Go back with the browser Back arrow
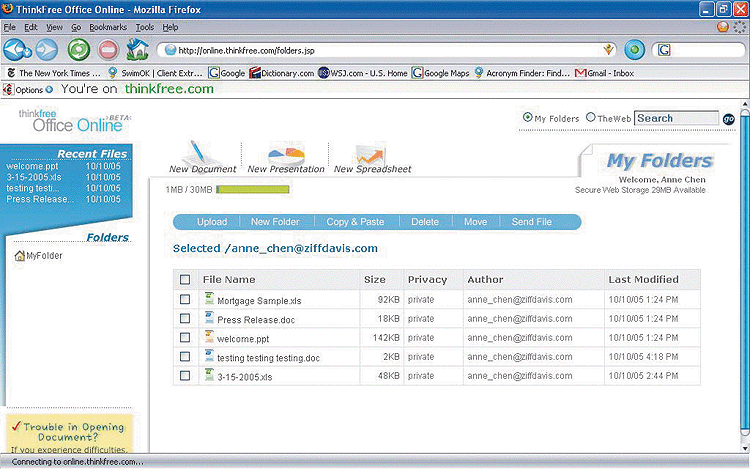Image resolution: width=750 pixels, height=469 pixels. (x=17, y=50)
